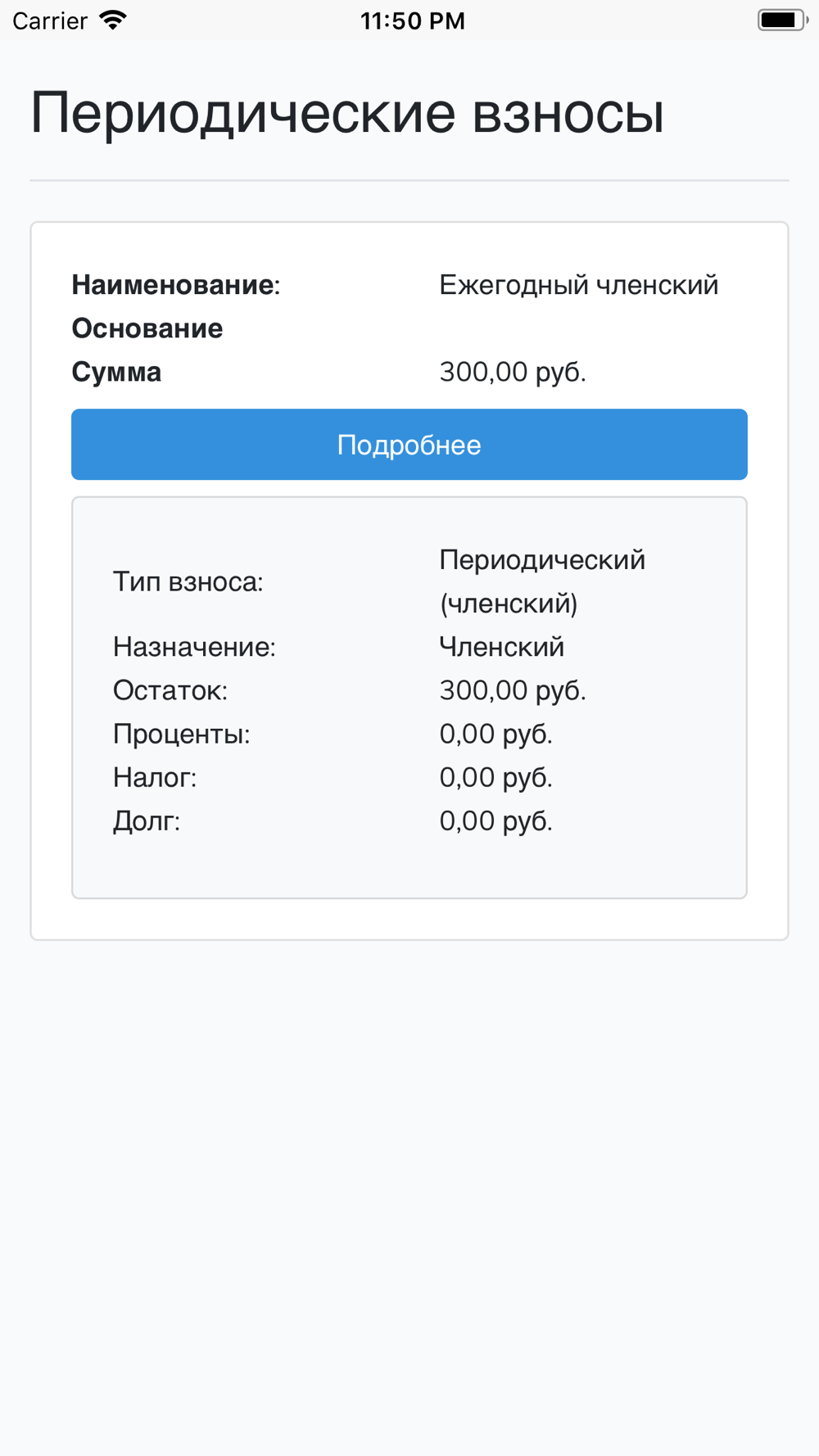
Task: Tap the bold Сумма label
Action: coord(116,372)
